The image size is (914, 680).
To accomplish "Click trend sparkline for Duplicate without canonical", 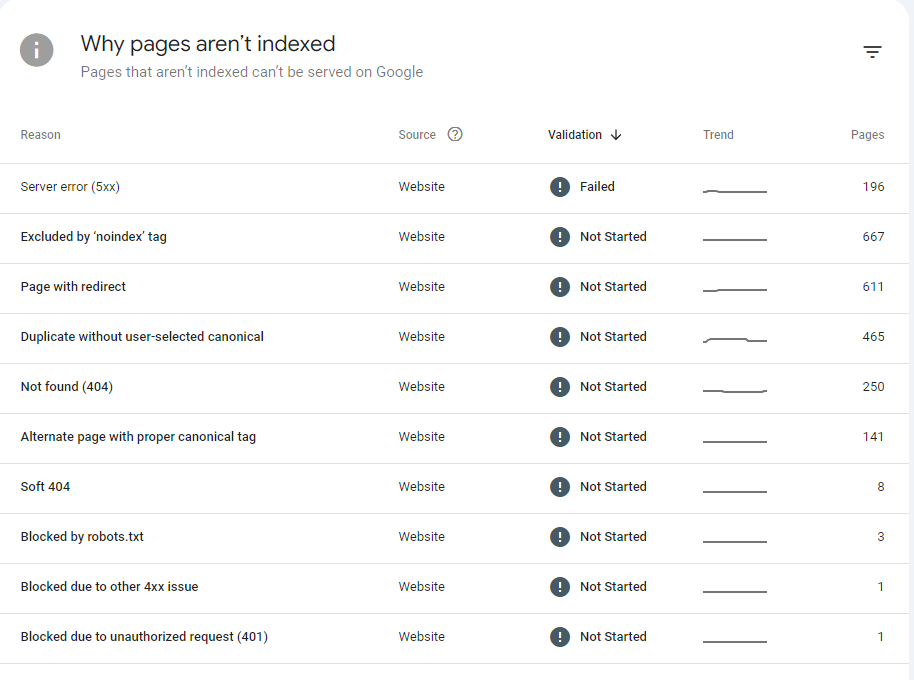I will tap(734, 340).
